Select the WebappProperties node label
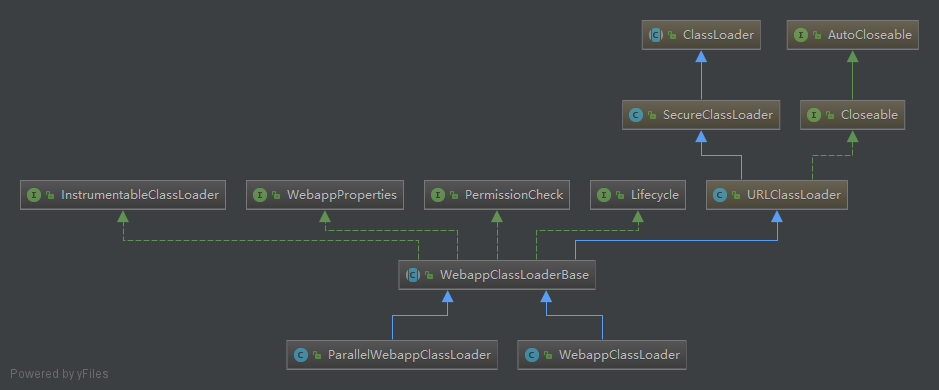 (x=341, y=195)
